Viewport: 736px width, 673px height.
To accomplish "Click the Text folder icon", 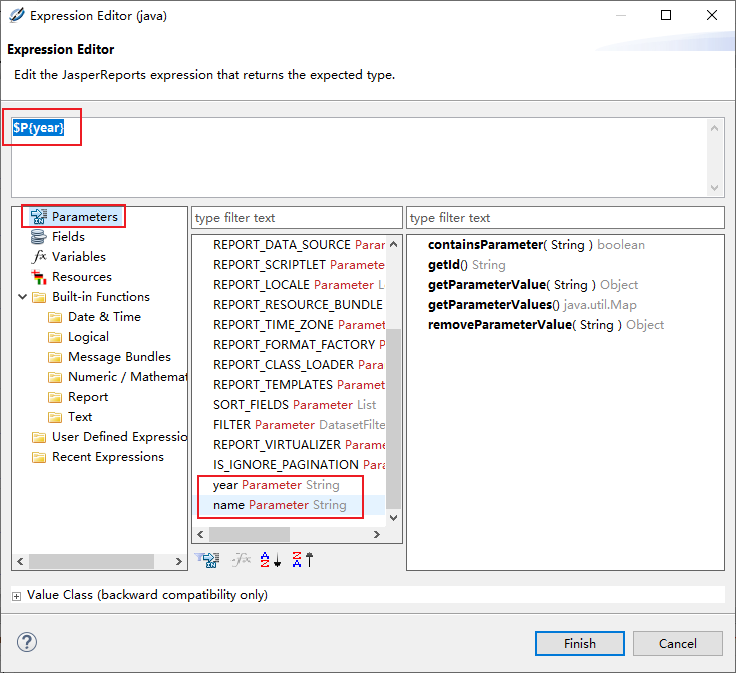I will (55, 417).
